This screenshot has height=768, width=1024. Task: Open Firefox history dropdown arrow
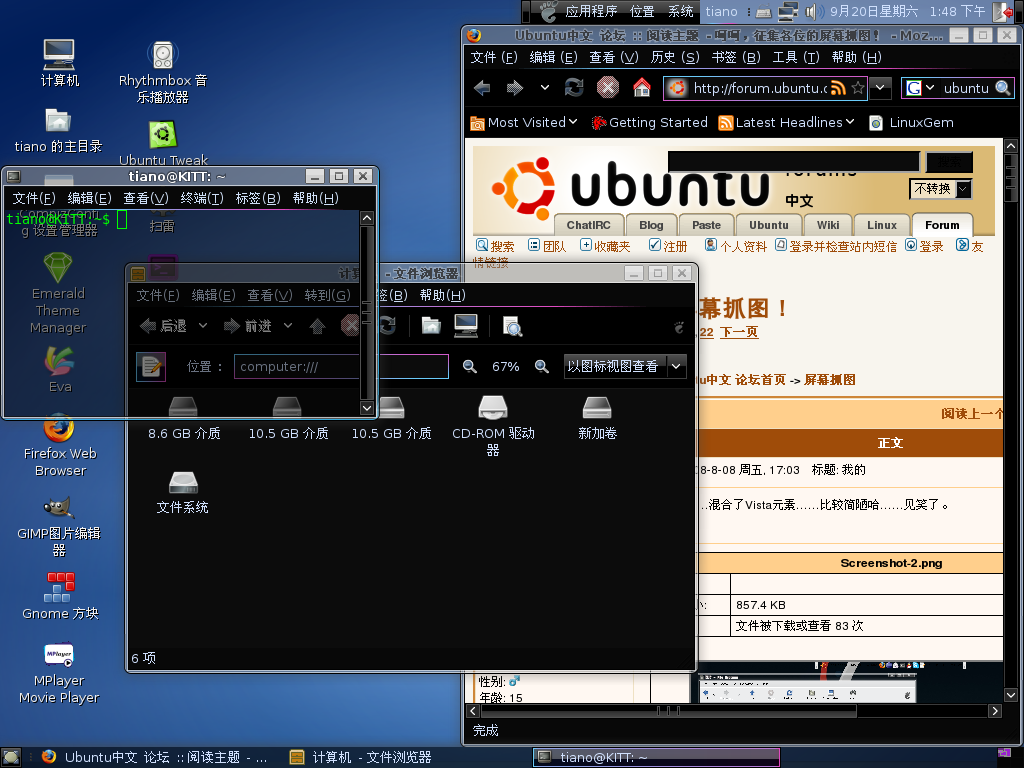click(x=545, y=88)
